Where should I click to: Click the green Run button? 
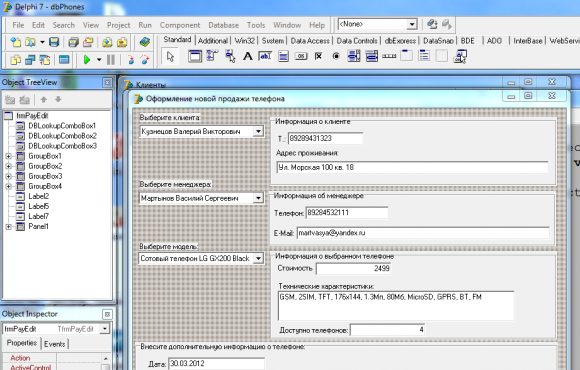(x=87, y=60)
